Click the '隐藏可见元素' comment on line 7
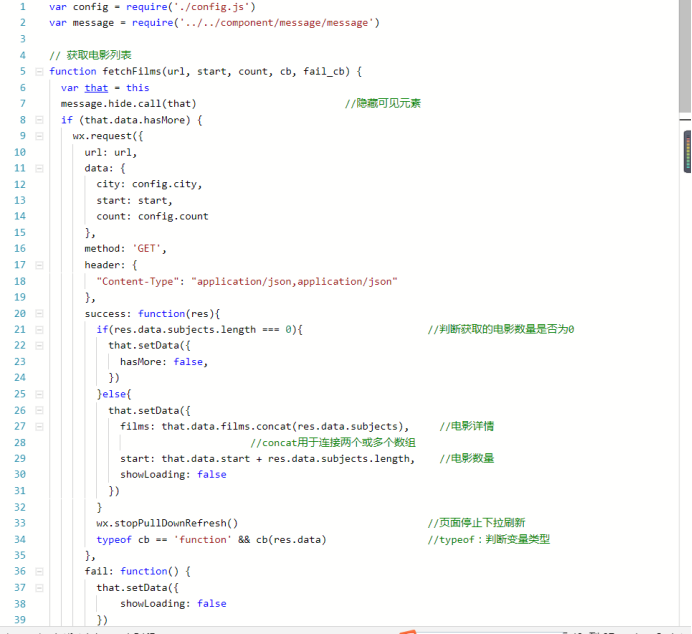Image resolution: width=692 pixels, height=634 pixels. (383, 103)
